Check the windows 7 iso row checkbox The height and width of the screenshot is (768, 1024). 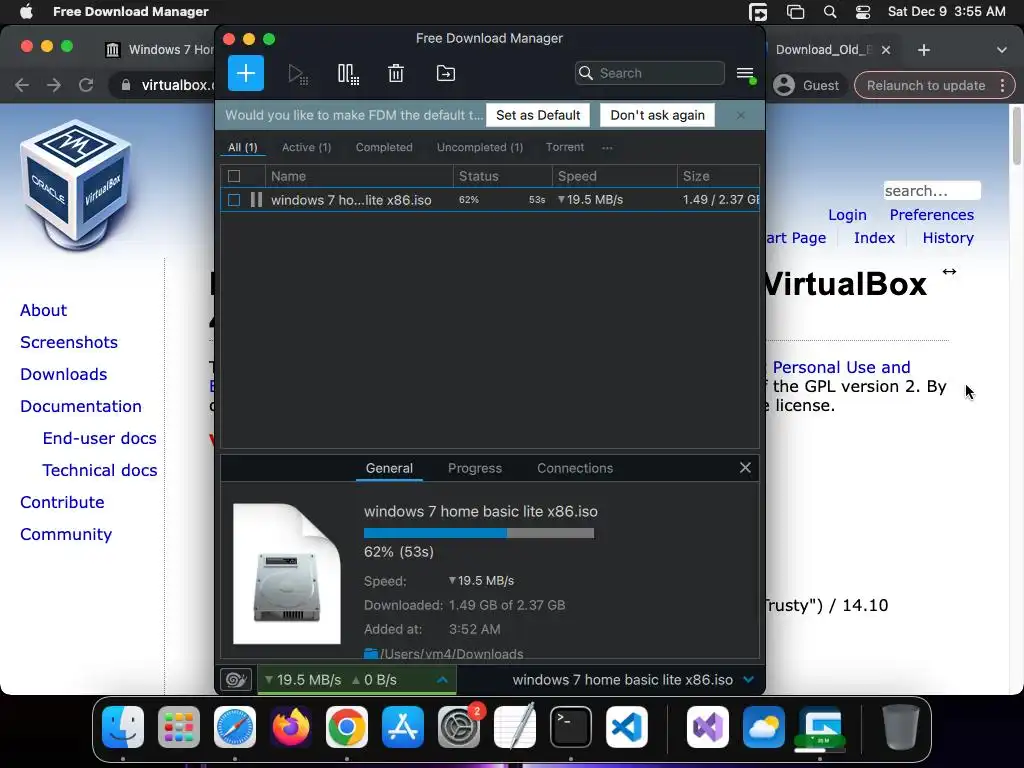[234, 200]
